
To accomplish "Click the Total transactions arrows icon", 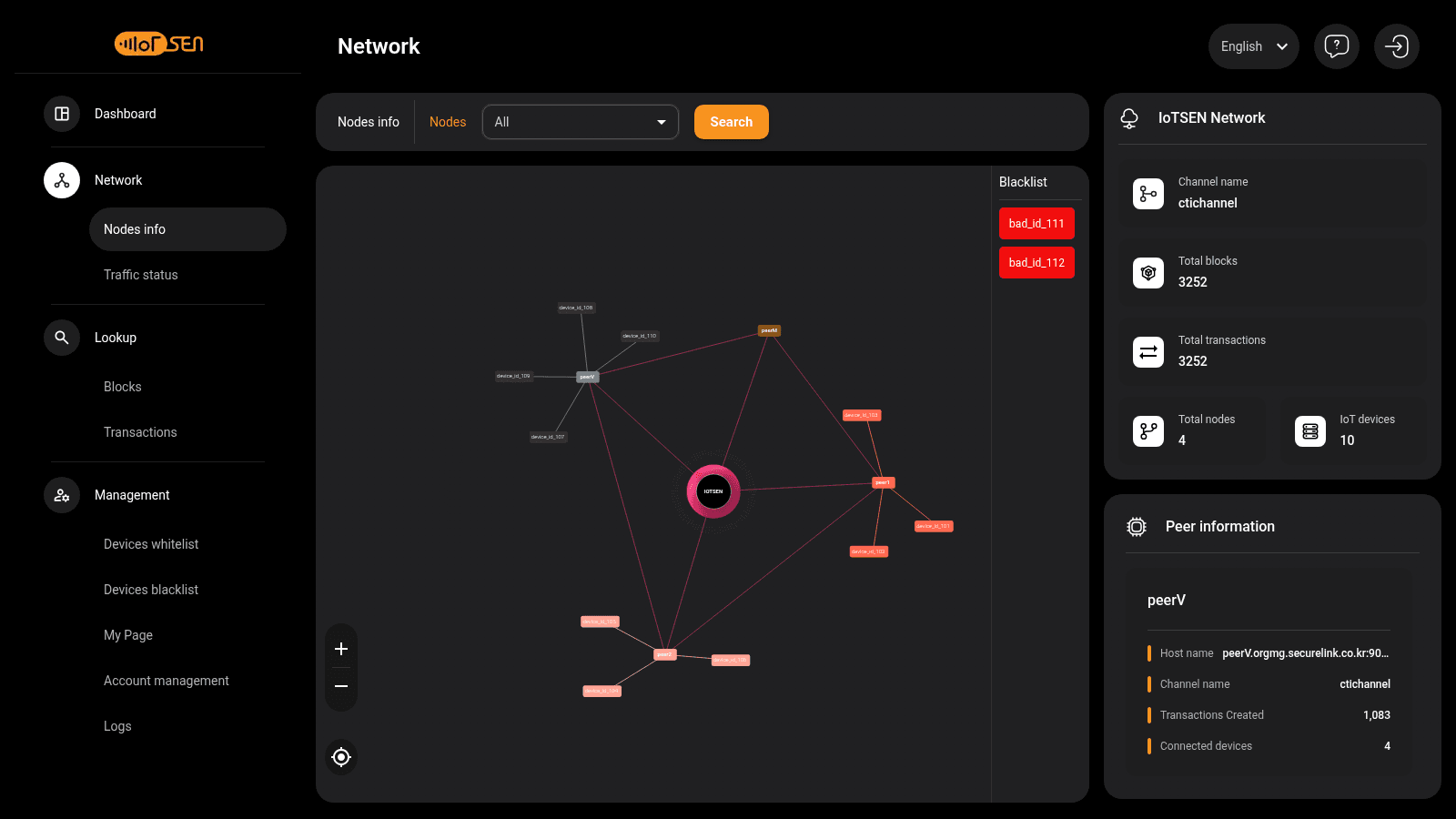I will point(1148,352).
